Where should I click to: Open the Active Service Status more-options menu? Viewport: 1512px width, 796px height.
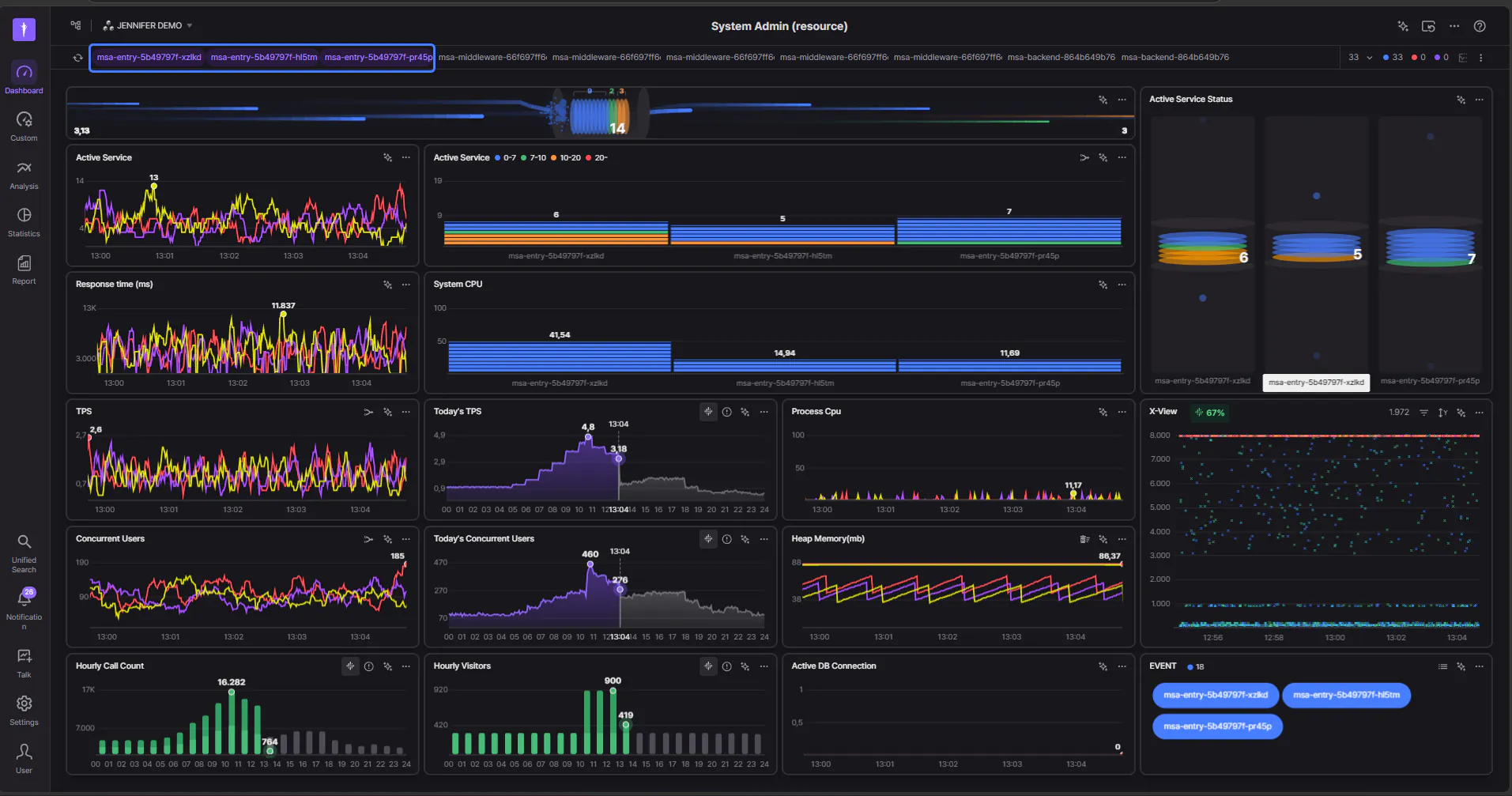click(1479, 100)
